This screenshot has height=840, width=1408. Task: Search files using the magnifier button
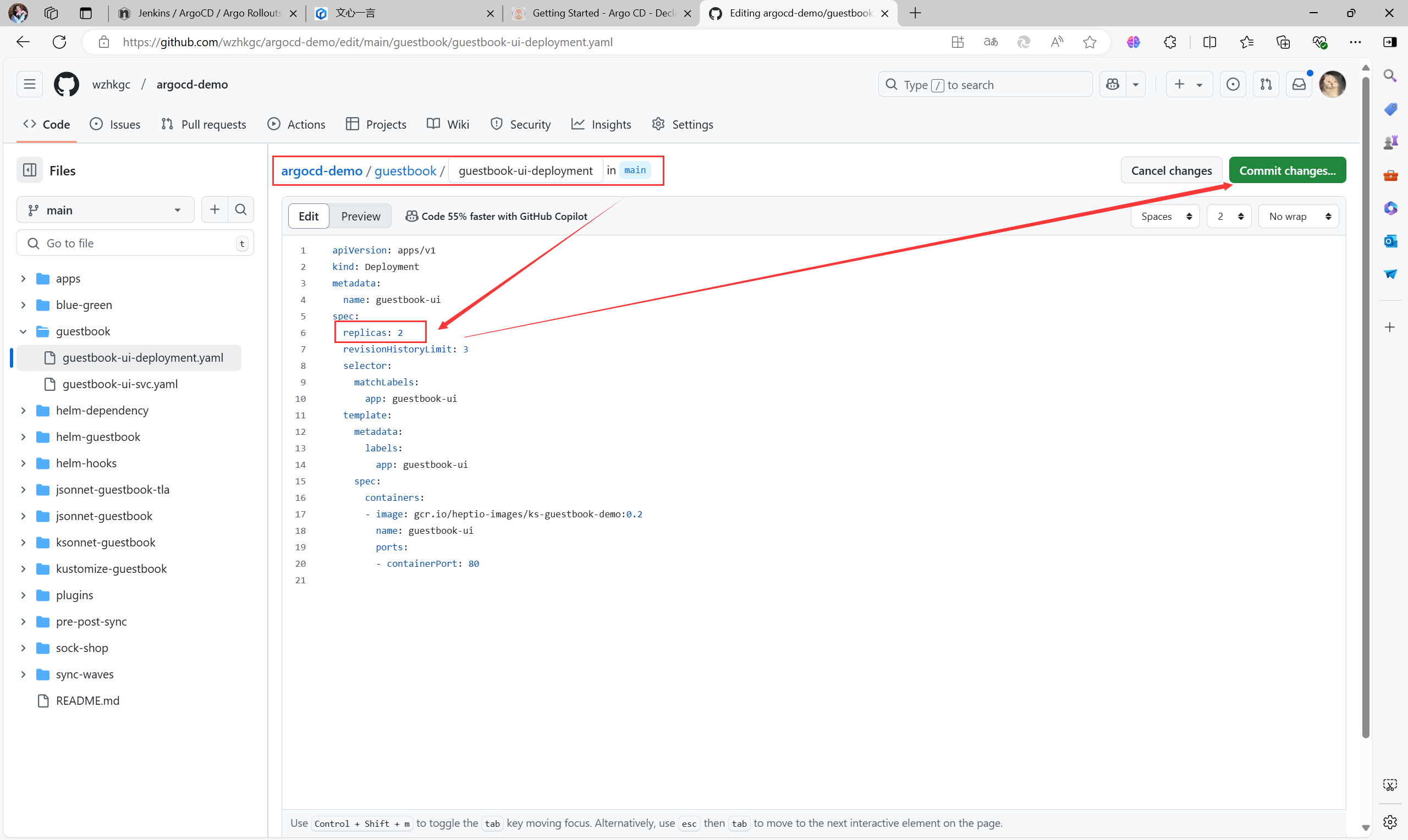click(240, 209)
